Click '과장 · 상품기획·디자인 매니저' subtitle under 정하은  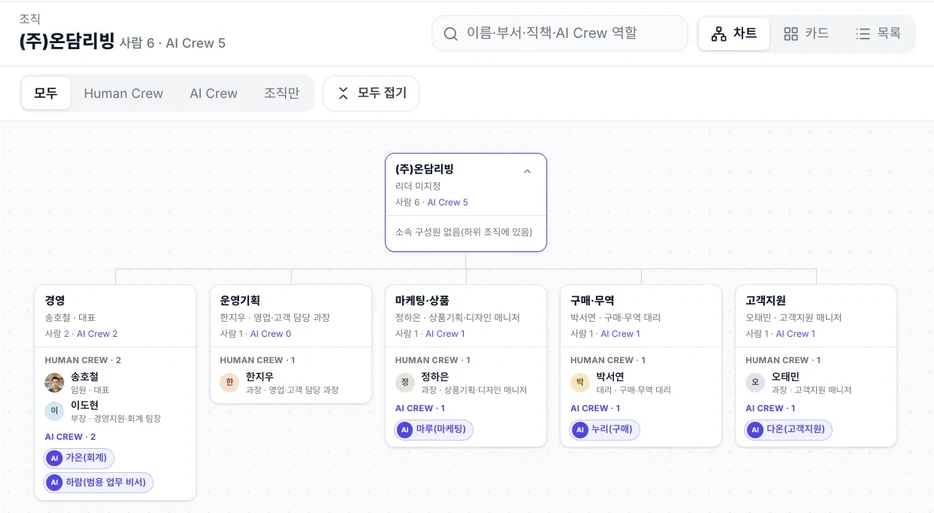474,390
